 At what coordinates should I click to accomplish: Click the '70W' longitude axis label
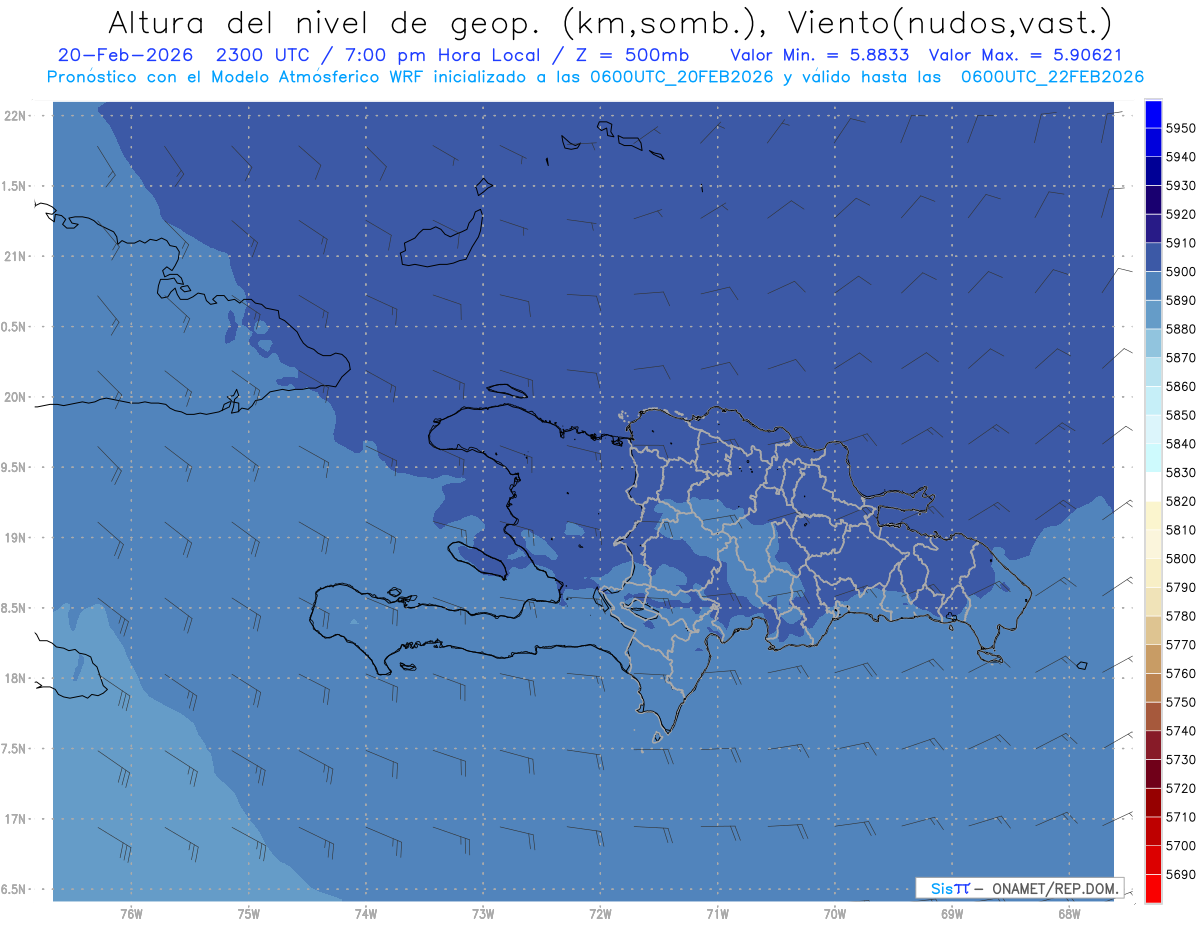tap(835, 914)
